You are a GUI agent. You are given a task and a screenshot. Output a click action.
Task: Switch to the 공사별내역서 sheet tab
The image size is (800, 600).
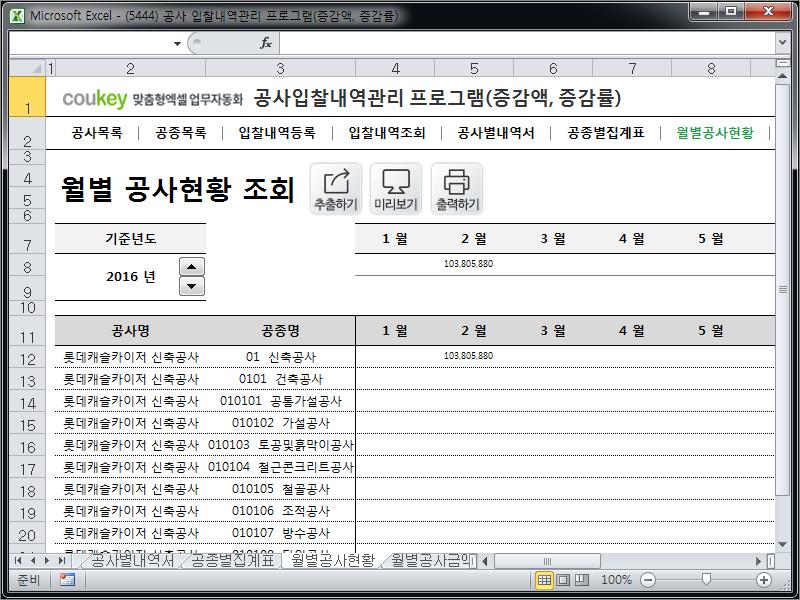(131, 560)
